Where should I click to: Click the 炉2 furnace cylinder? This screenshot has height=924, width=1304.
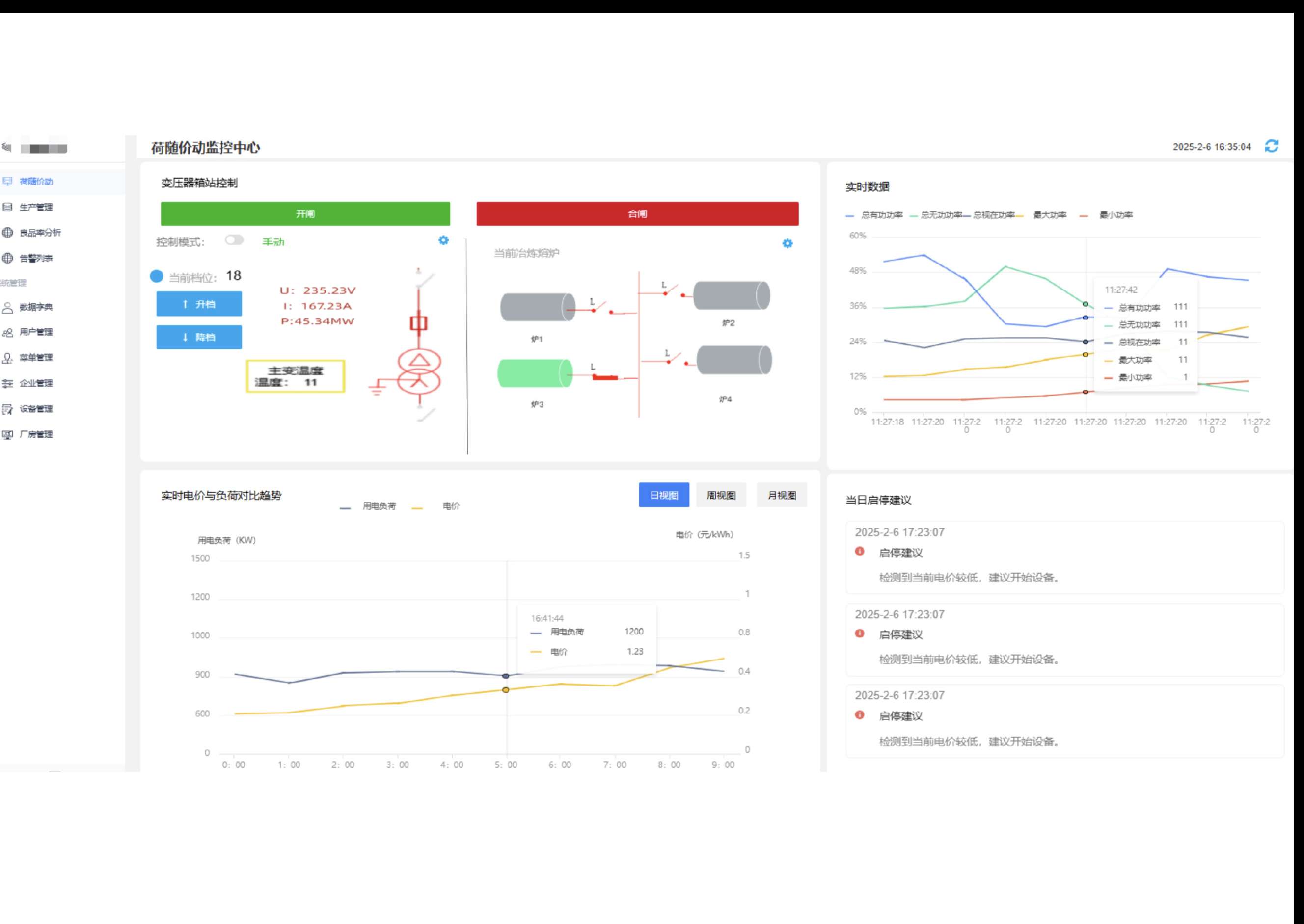[x=732, y=295]
